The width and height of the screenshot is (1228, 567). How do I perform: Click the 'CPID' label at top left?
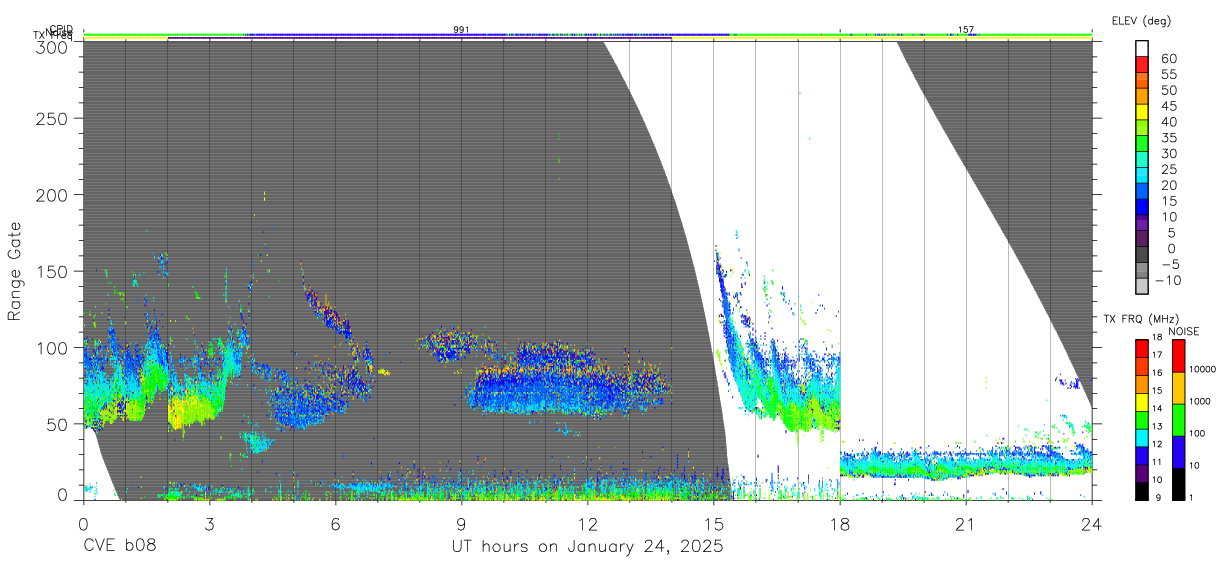click(61, 29)
